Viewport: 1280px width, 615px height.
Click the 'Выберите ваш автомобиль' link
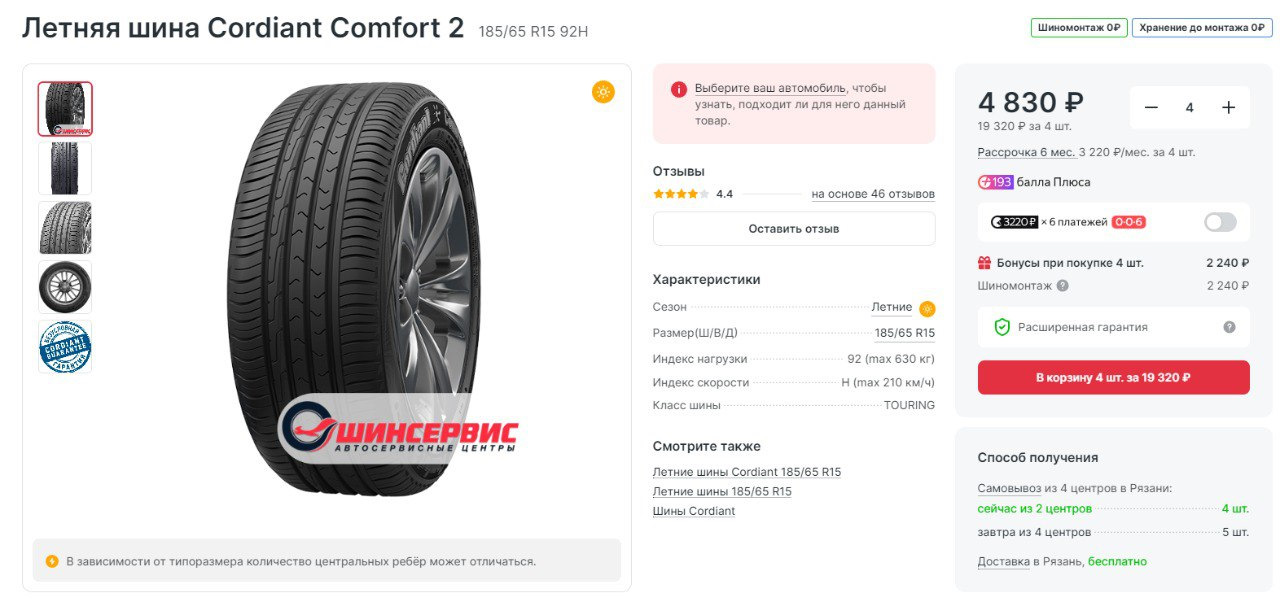coord(770,88)
